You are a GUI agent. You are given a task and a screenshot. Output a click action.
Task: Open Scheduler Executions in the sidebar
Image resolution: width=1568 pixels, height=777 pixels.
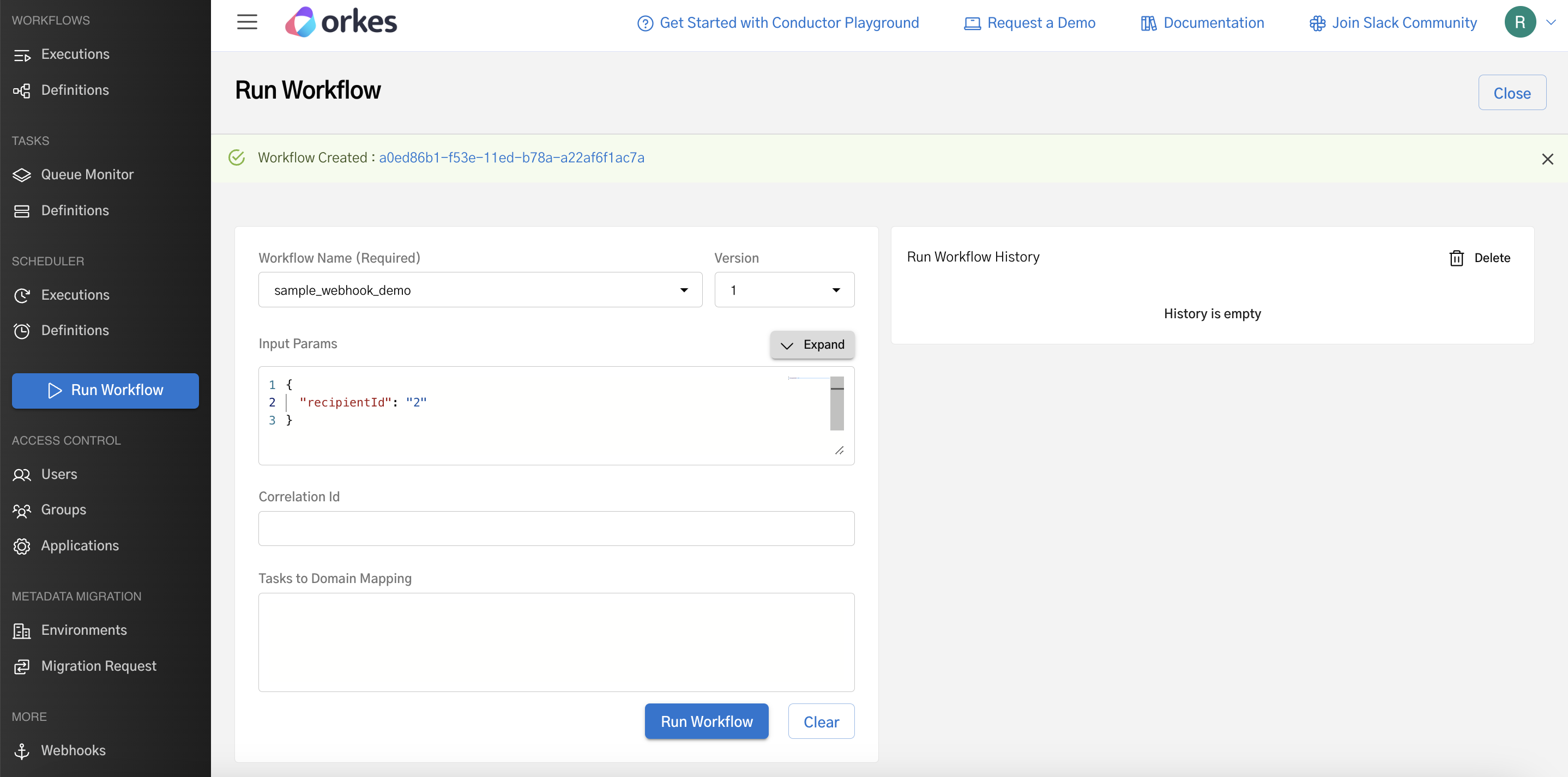(75, 295)
